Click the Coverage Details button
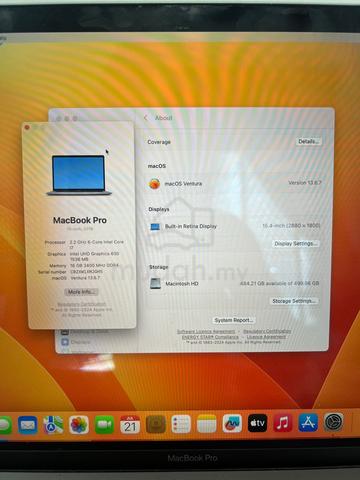 [309, 142]
